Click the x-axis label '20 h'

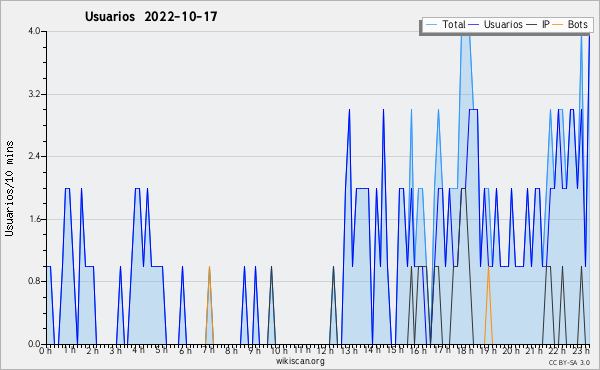511,351
